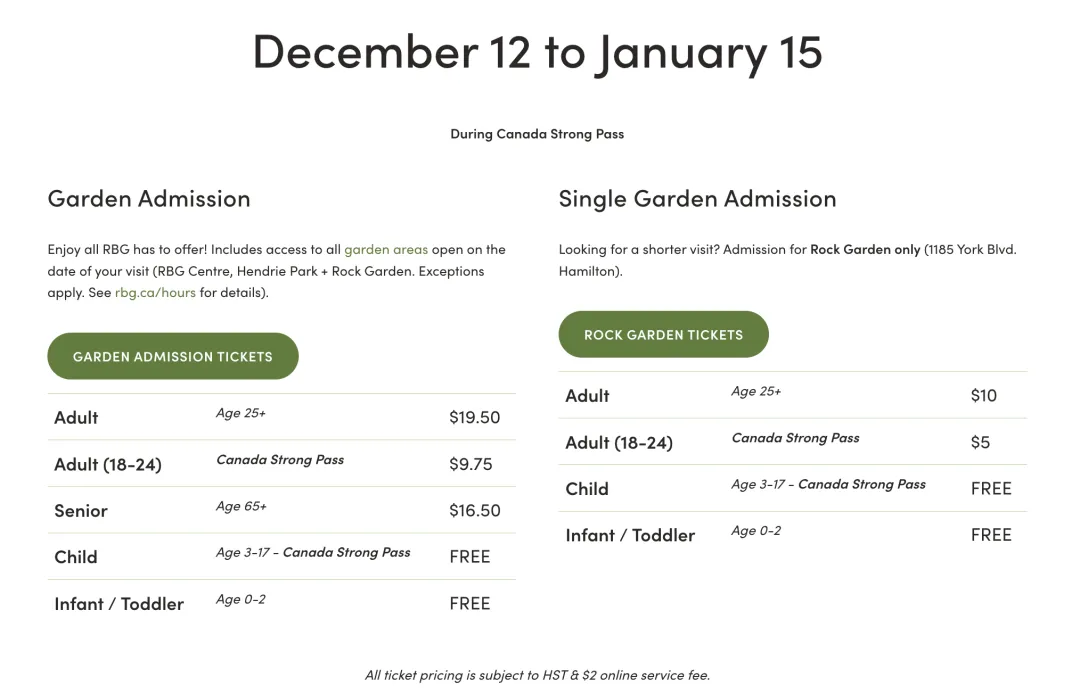Click the $10 Rock Garden Adult price
Viewport: 1080px width, 693px height.
(983, 395)
